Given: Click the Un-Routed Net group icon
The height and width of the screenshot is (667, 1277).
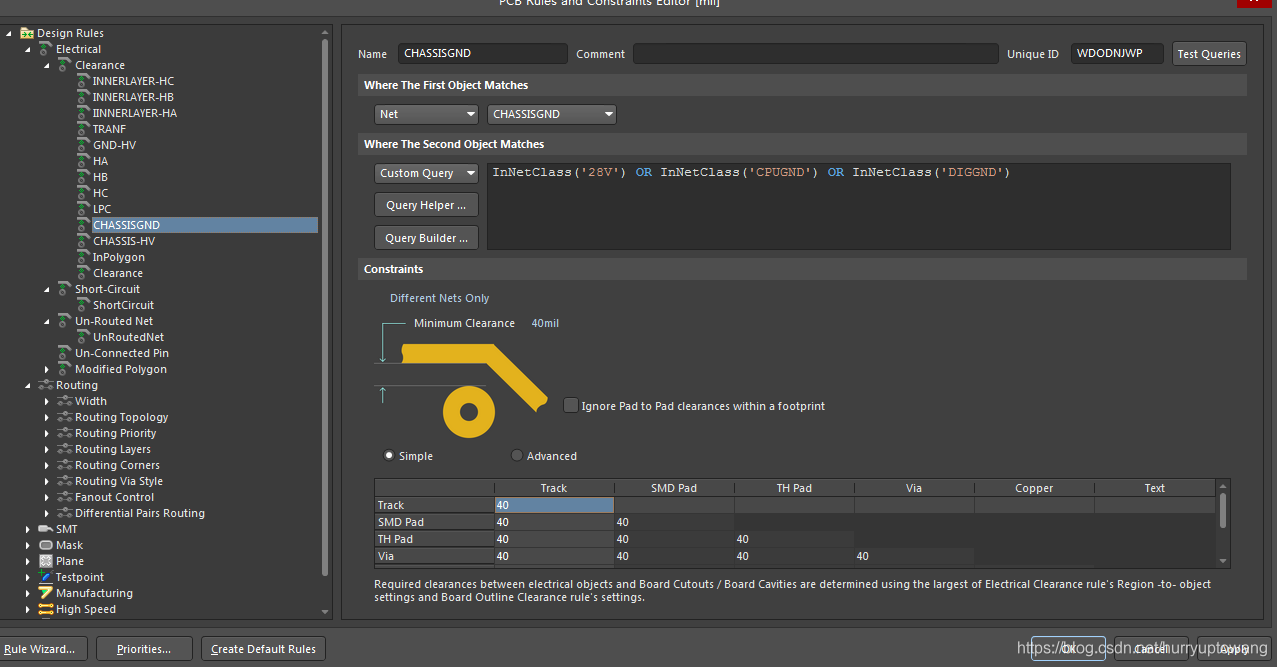Looking at the screenshot, I should click(65, 321).
